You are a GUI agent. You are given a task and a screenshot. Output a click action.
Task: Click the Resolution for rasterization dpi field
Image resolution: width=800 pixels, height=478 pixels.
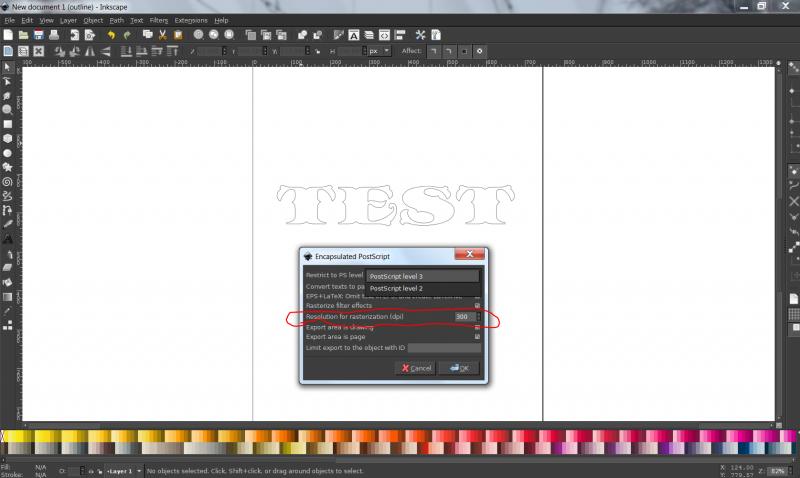464,316
